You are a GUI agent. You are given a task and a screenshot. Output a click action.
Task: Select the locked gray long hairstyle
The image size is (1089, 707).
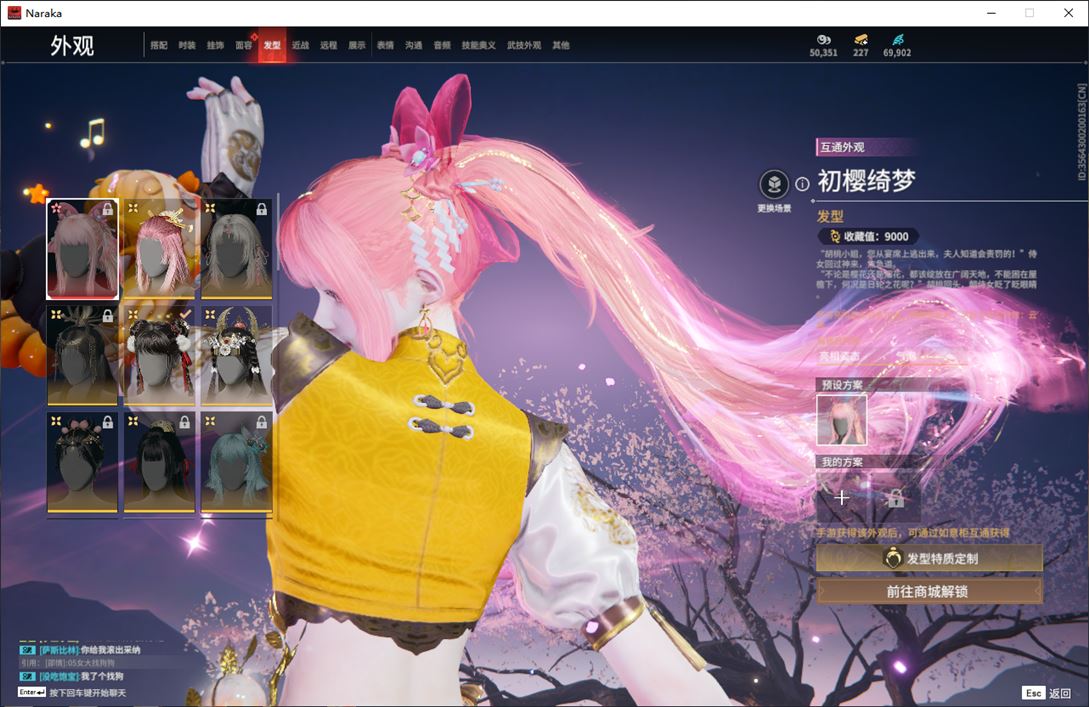[236, 249]
